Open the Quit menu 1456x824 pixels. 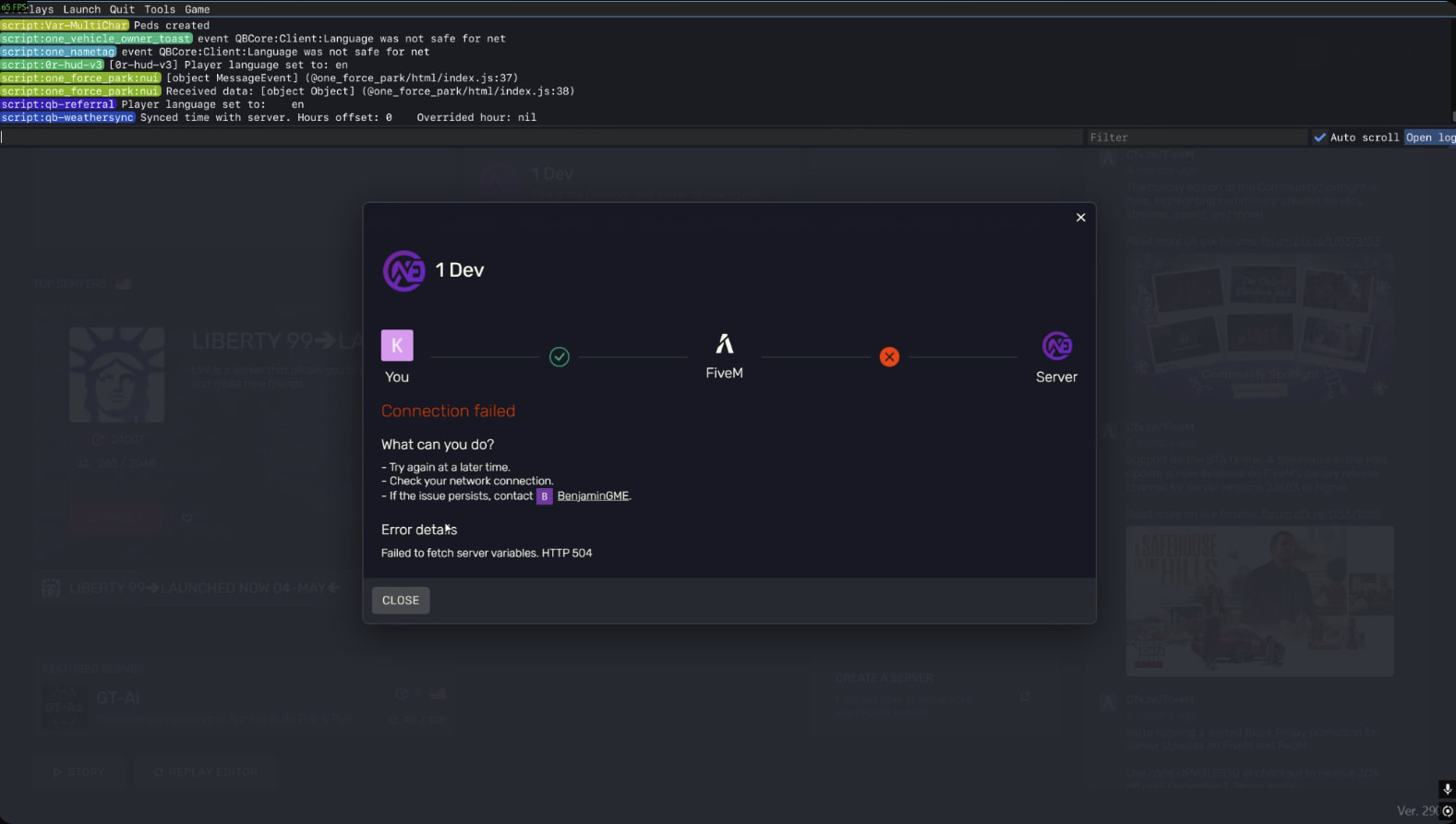tap(122, 9)
